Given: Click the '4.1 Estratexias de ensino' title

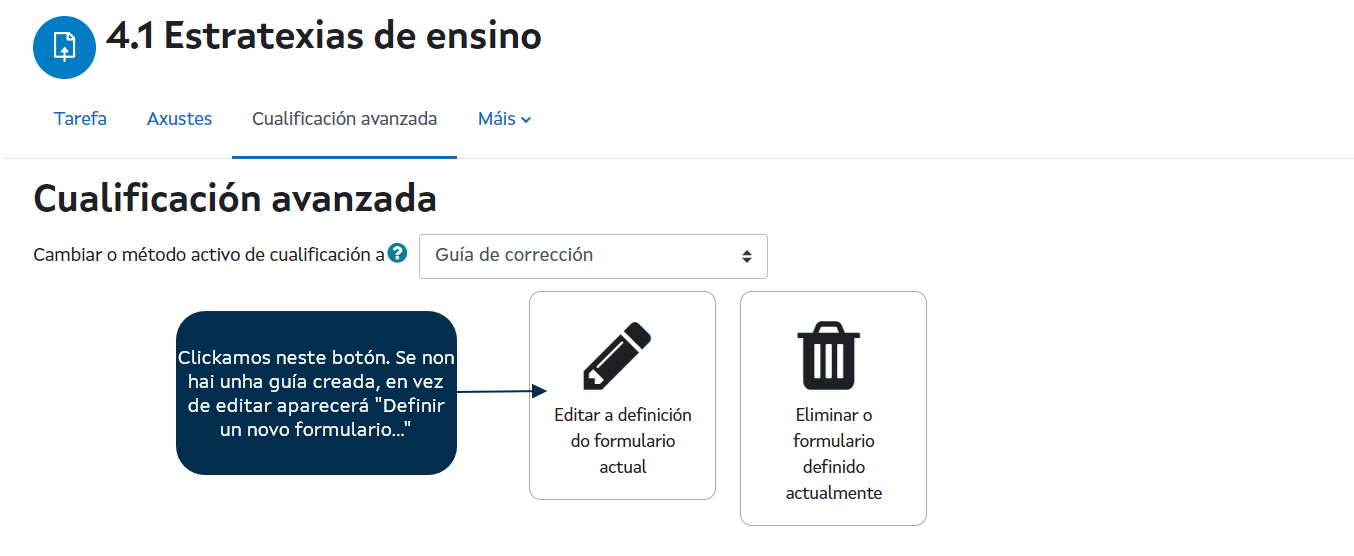Looking at the screenshot, I should 323,37.
